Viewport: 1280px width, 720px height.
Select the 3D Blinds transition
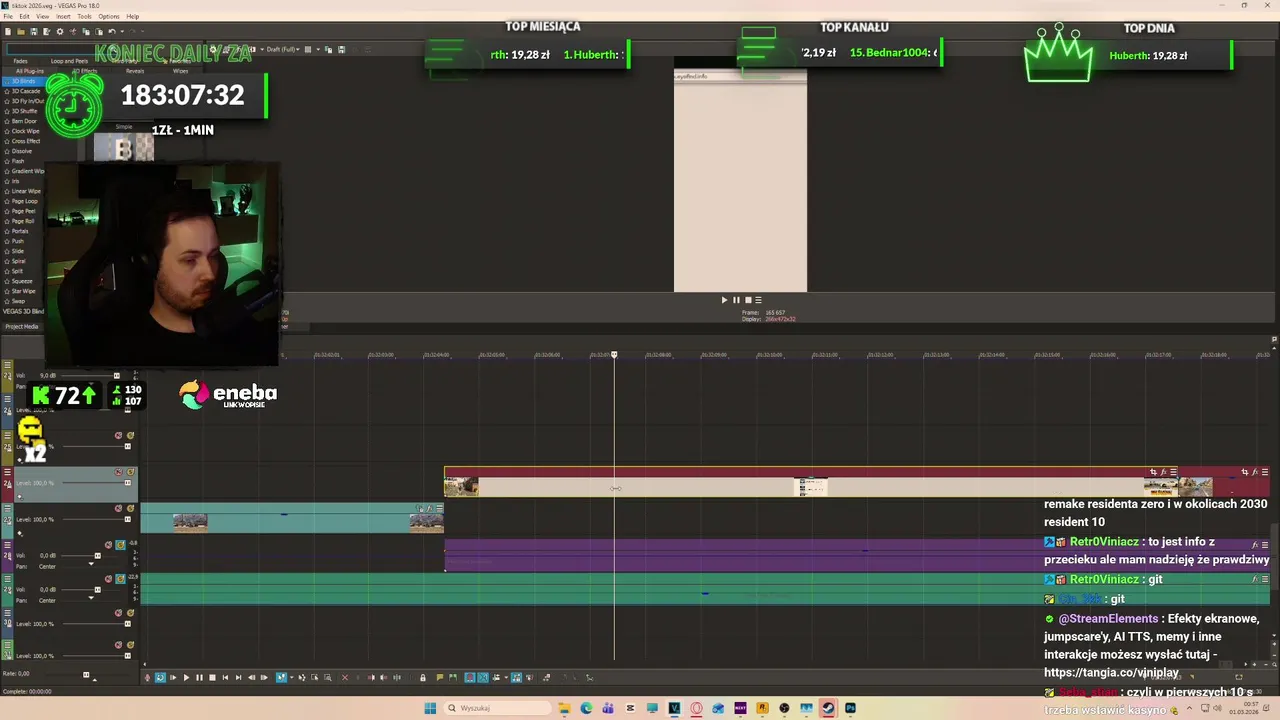(x=22, y=81)
